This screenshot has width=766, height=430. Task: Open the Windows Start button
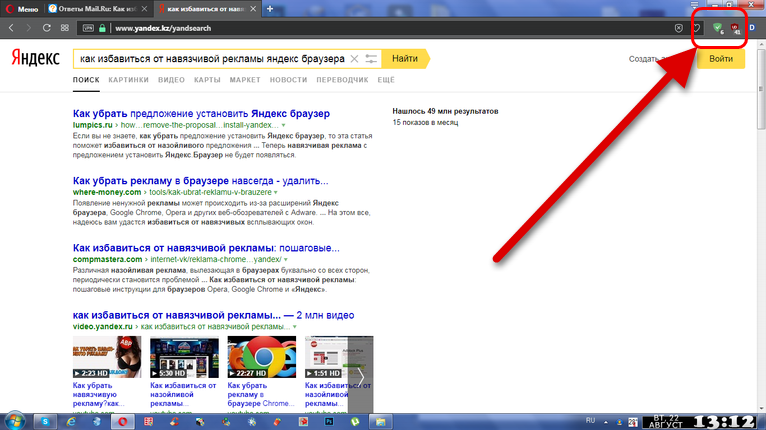click(x=15, y=421)
